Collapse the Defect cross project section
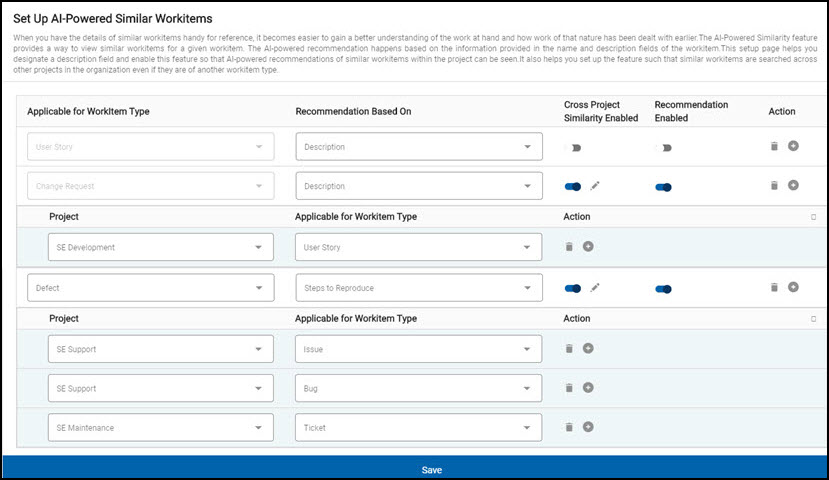 tap(813, 318)
